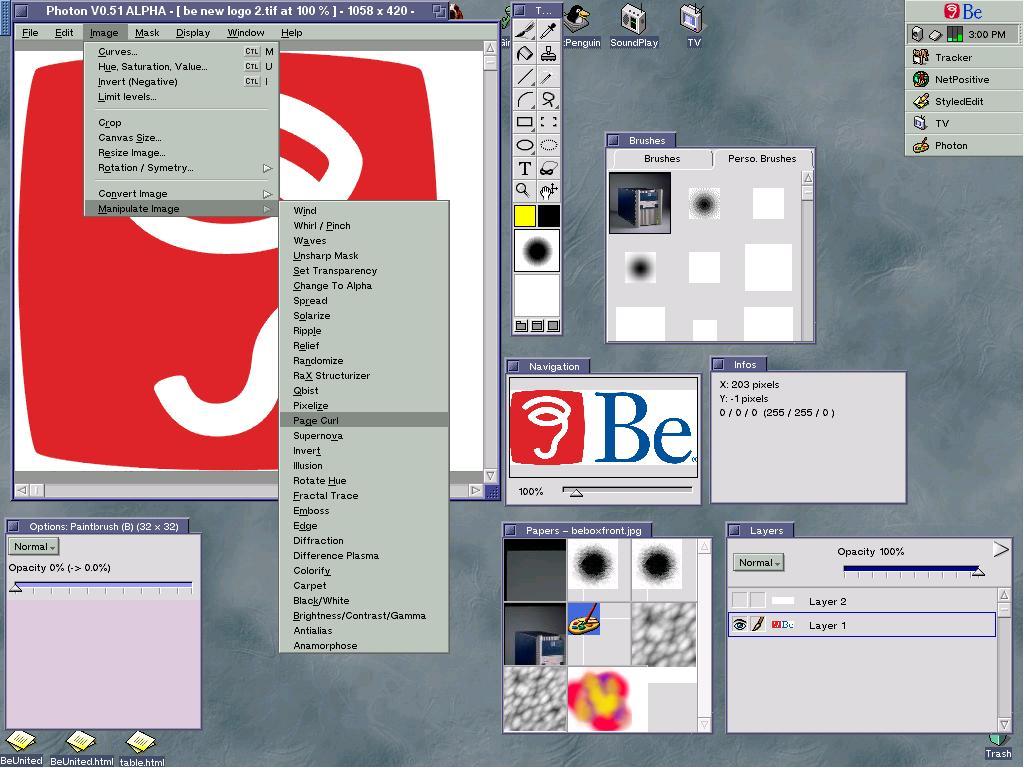
Task: Open the File menu
Action: [x=30, y=33]
